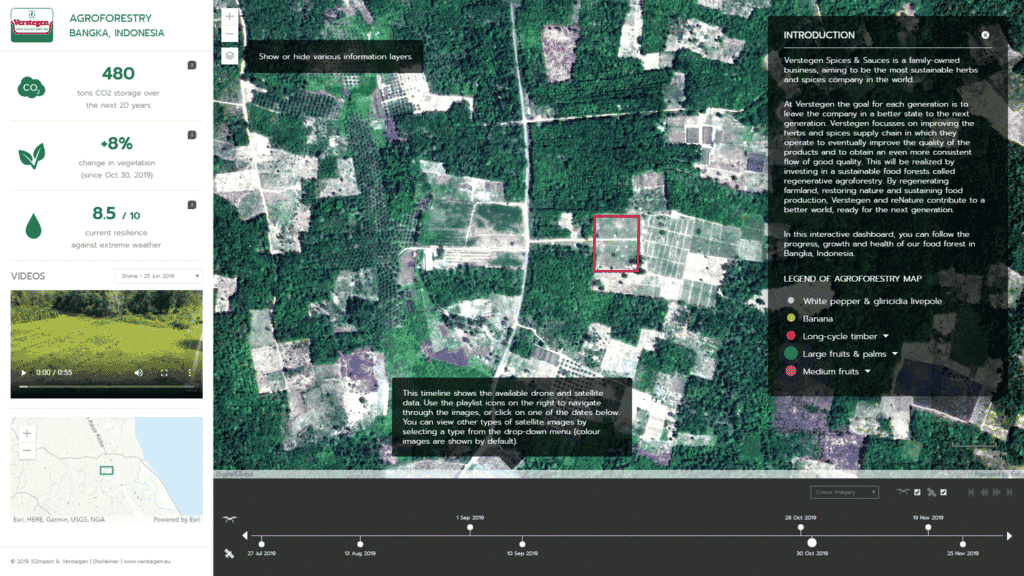Jump to the first timeline image
The width and height of the screenshot is (1024, 576).
click(x=969, y=492)
